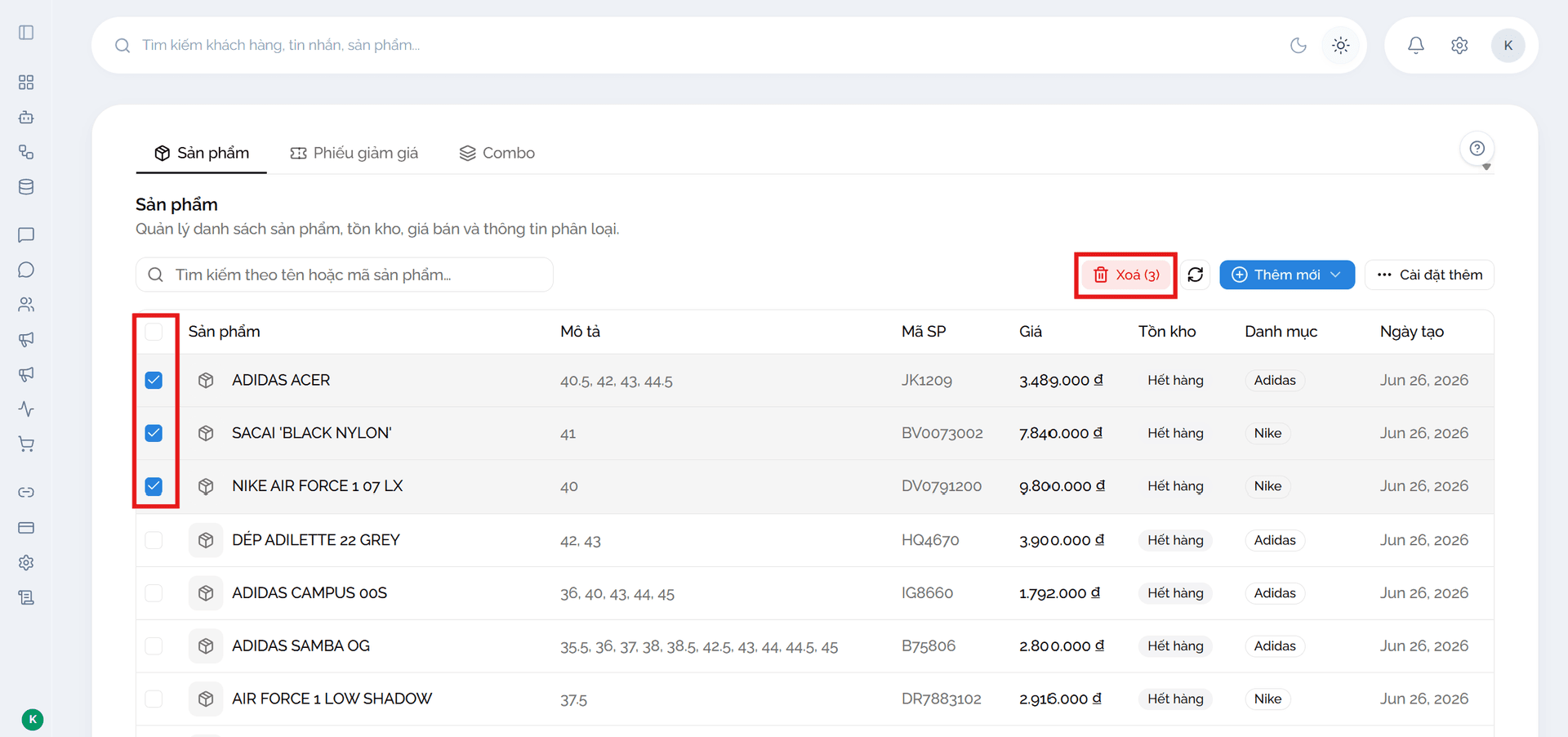Screen dimensions: 1568x737
Task: Open the credit card icon in sidebar
Action: coord(26,528)
